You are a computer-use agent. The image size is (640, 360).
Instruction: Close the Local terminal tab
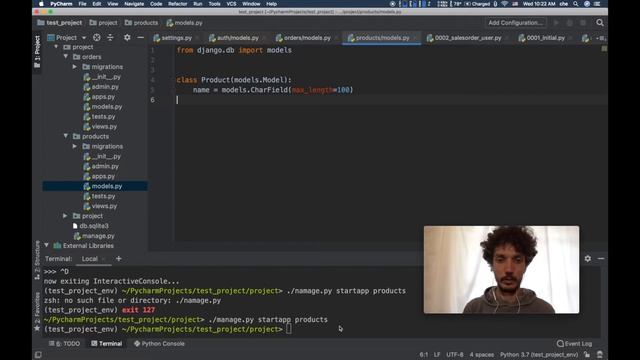tap(104, 259)
